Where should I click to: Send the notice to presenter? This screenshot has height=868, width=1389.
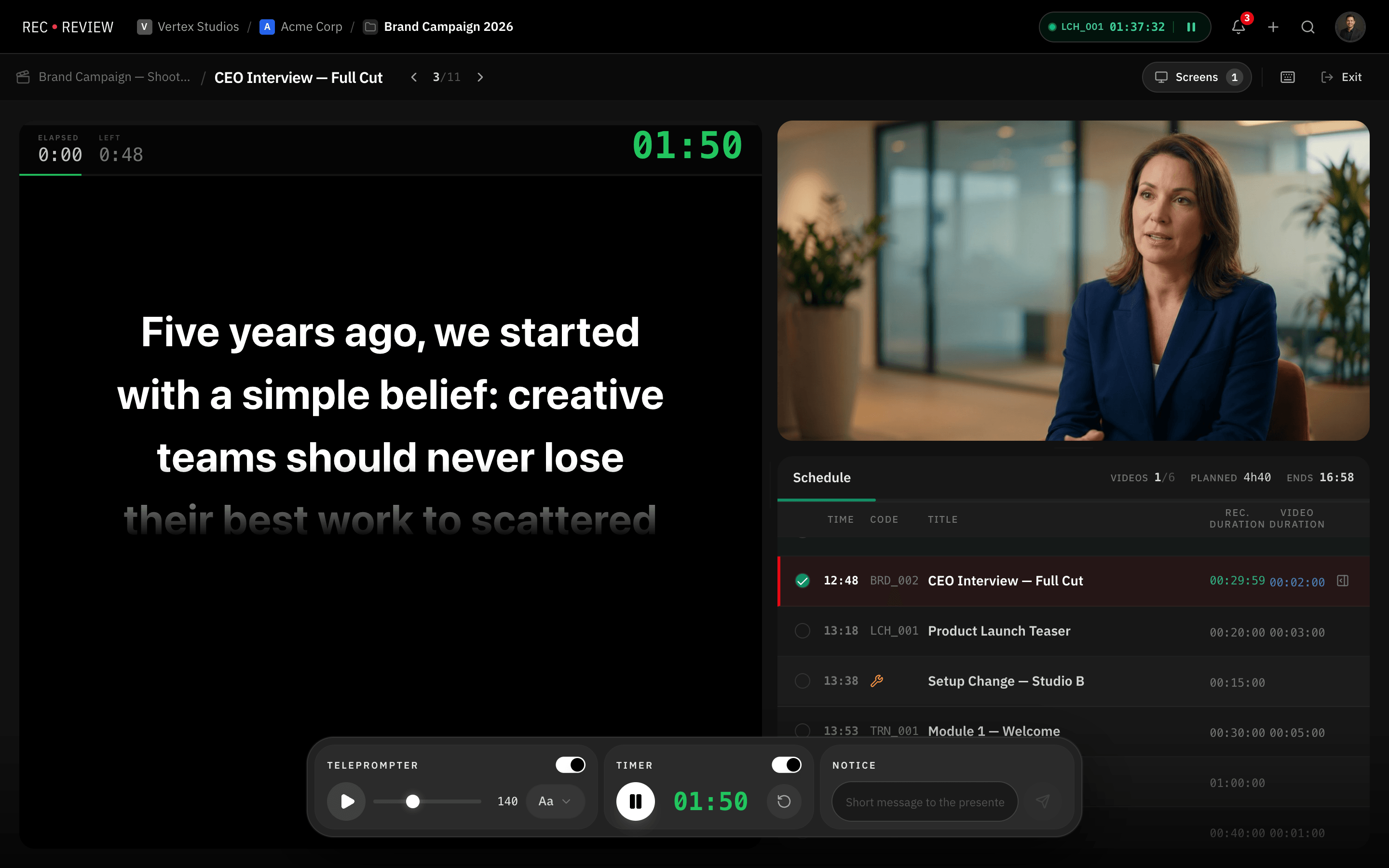(1043, 801)
